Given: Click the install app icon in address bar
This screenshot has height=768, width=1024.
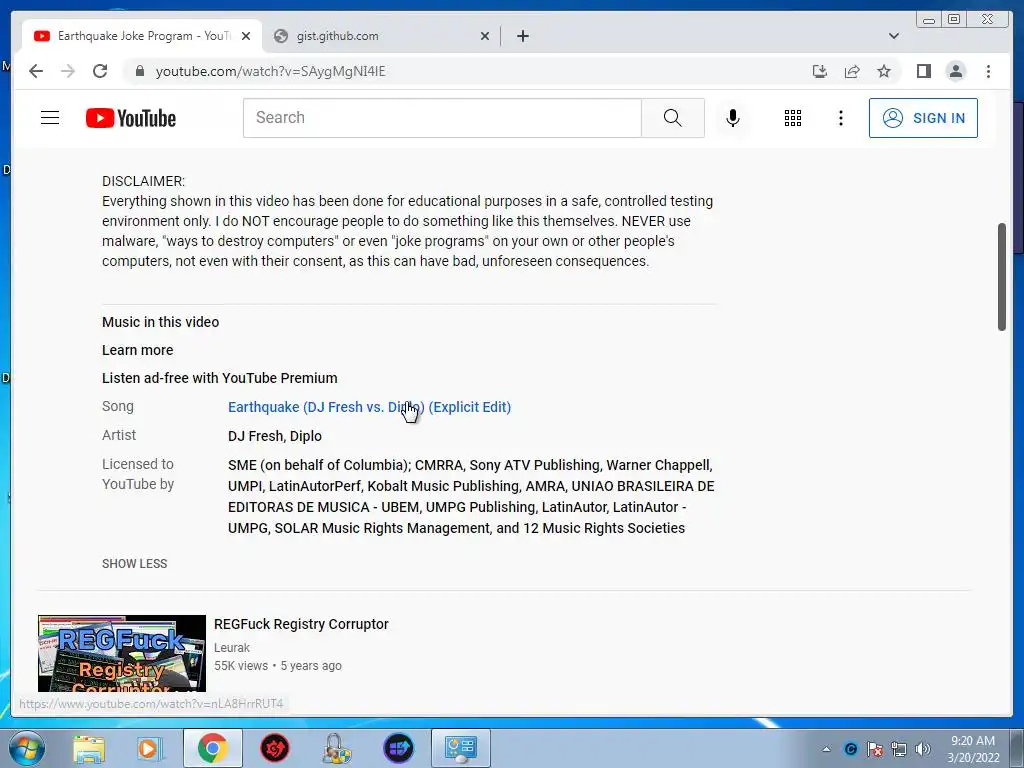Looking at the screenshot, I should click(x=820, y=71).
